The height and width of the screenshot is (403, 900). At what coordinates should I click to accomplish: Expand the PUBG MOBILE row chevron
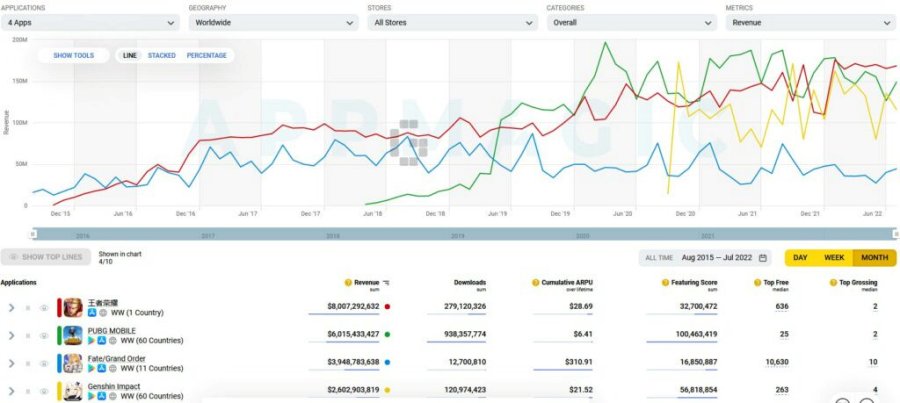point(11,336)
